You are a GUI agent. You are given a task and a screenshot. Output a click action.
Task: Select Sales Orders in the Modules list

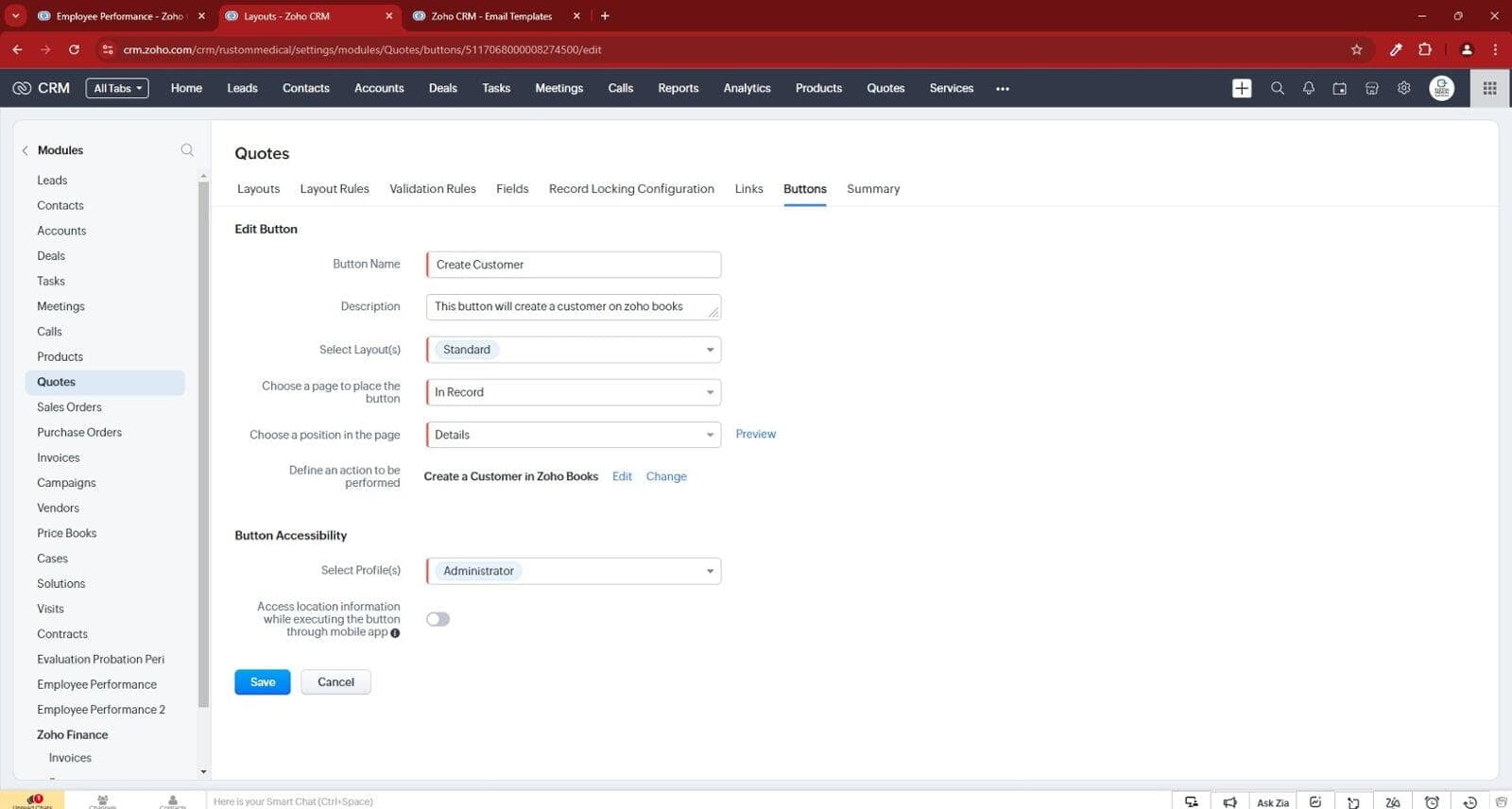pyautogui.click(x=69, y=407)
